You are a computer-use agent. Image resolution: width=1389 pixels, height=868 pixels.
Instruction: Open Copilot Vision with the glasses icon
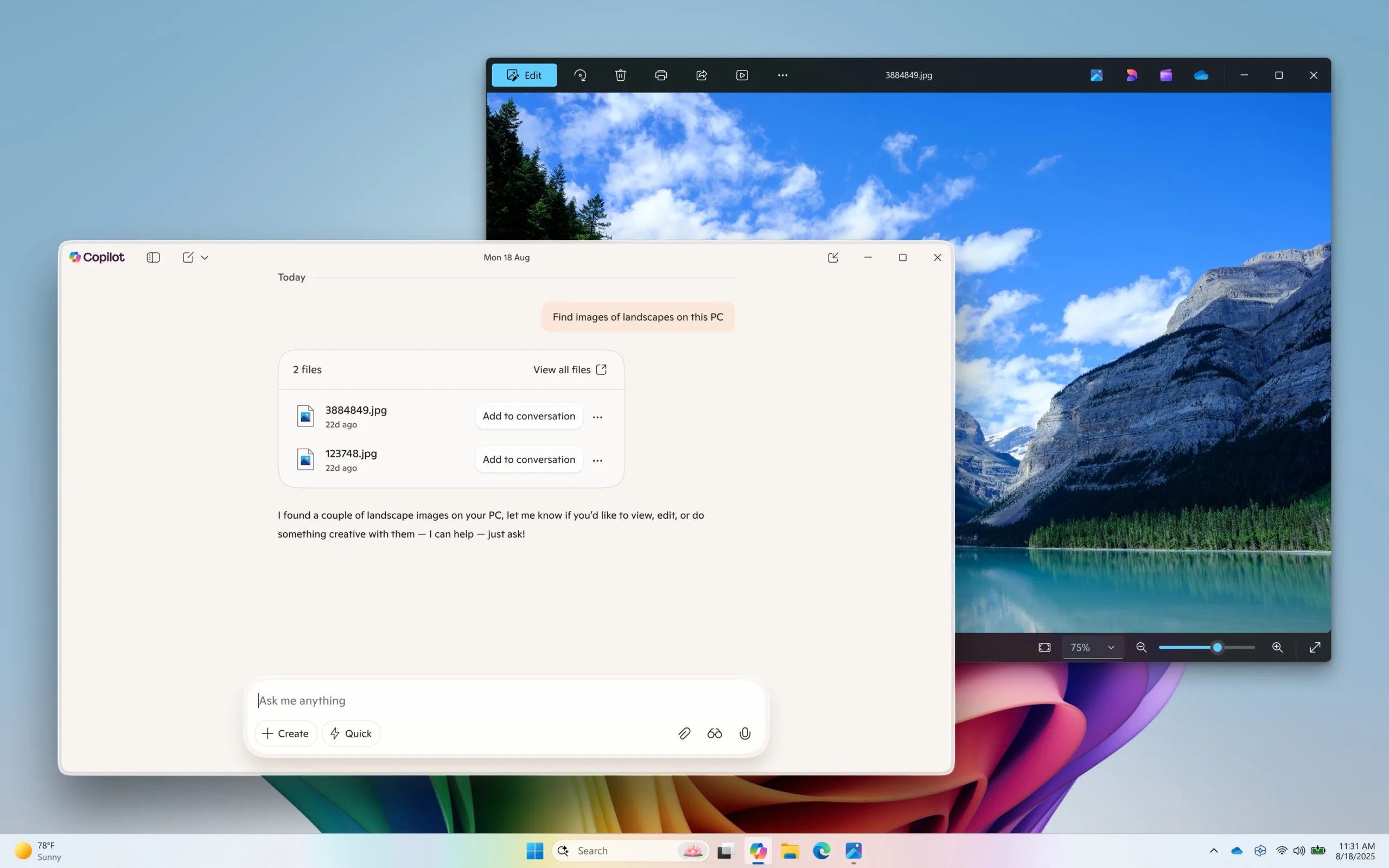tap(714, 733)
